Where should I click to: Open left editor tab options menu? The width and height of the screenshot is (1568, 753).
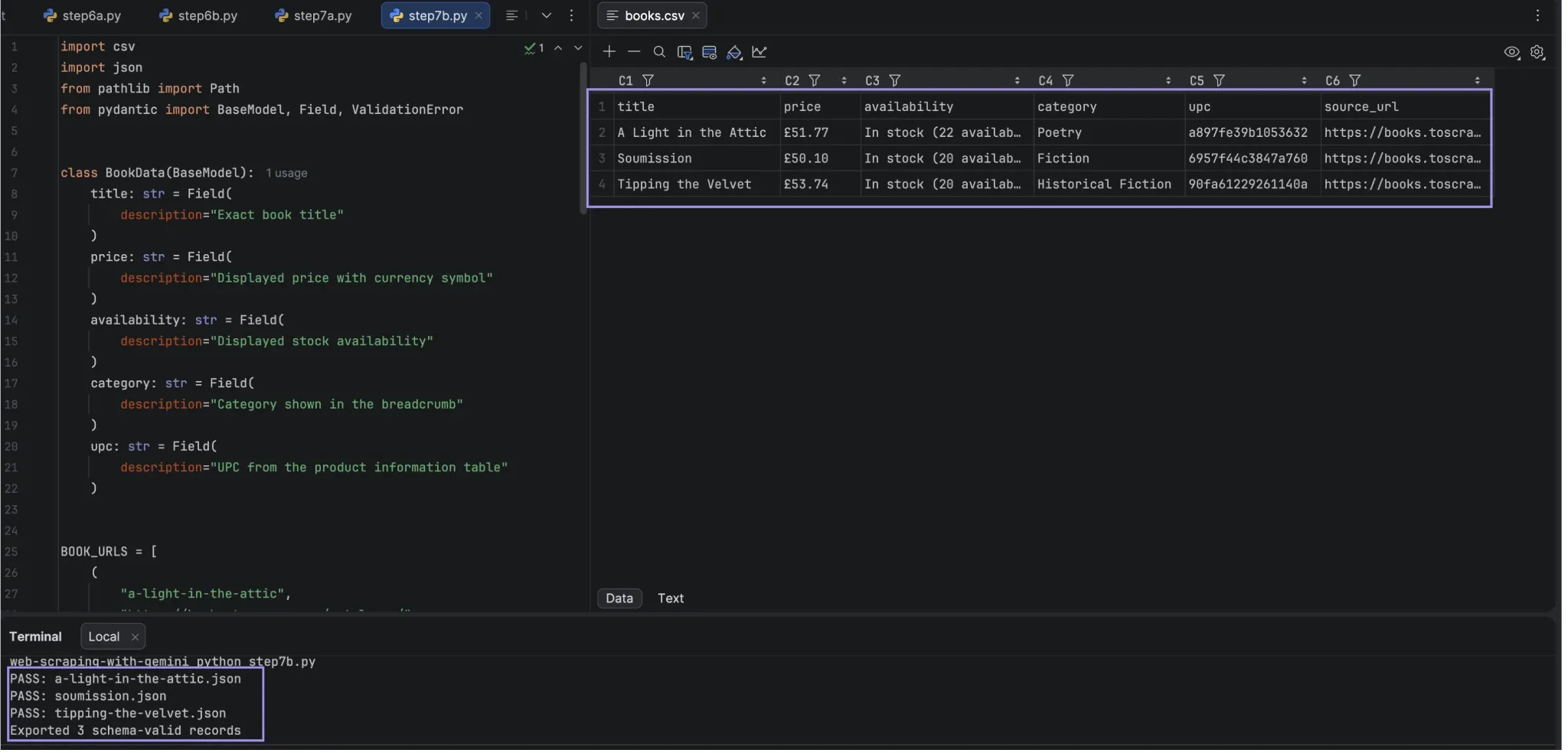[571, 15]
